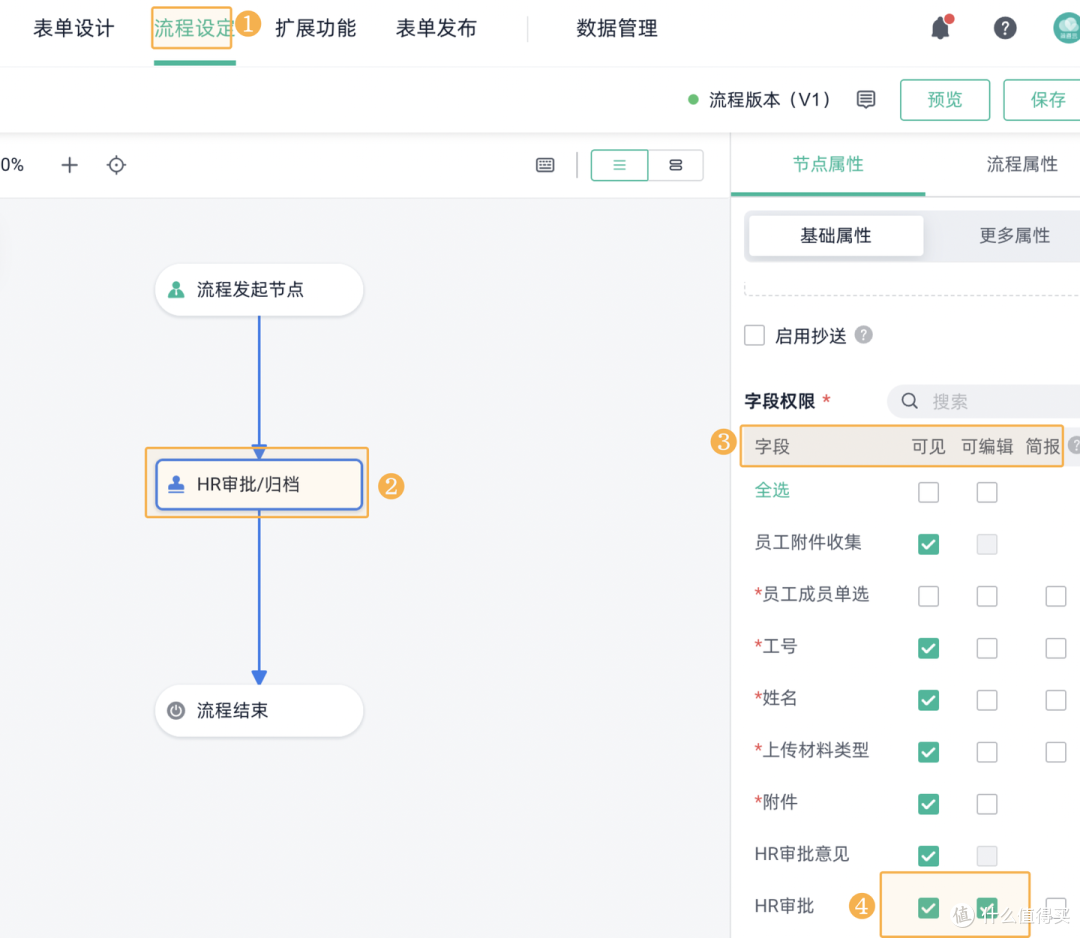Viewport: 1080px width, 938px height.
Task: Click the 全选 link
Action: click(x=772, y=490)
